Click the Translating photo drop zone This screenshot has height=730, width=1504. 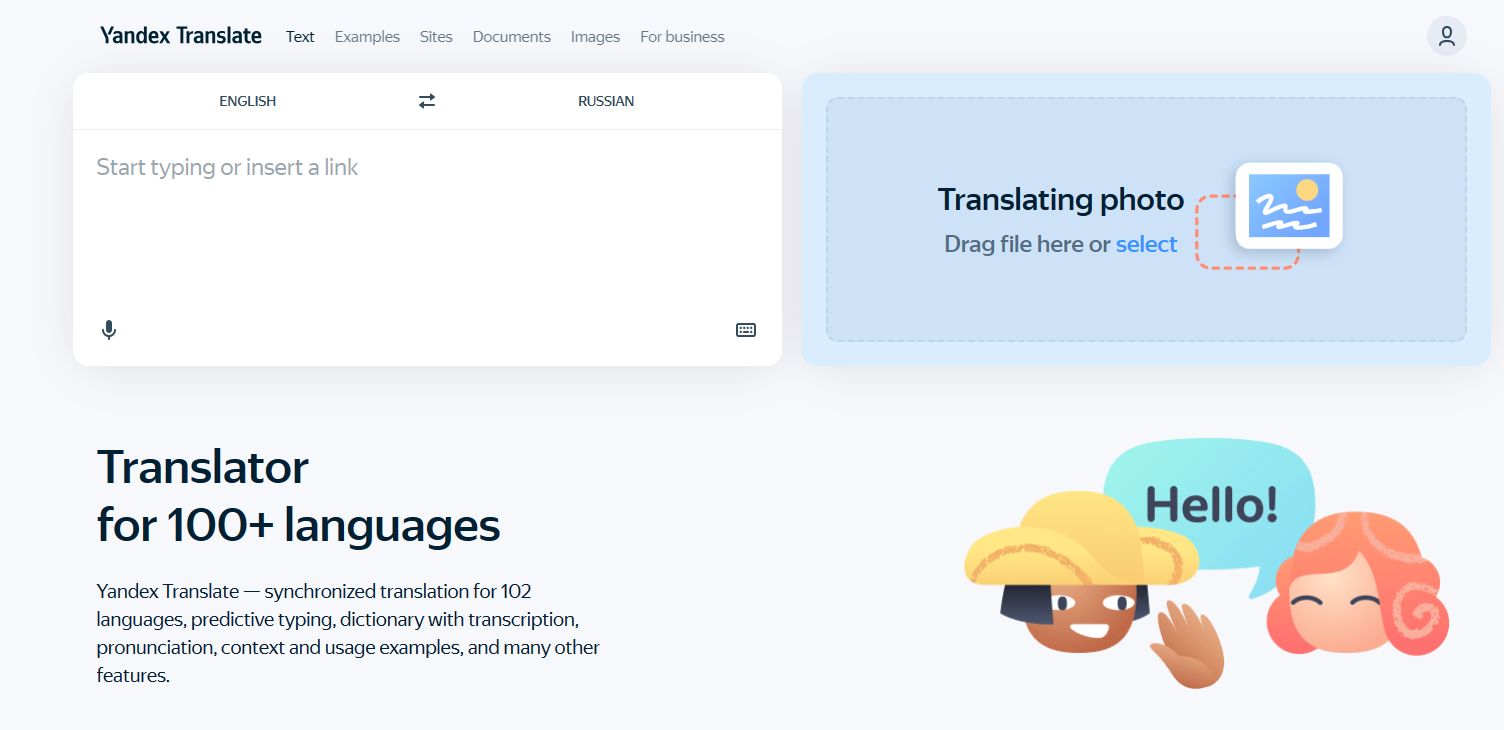(1146, 219)
